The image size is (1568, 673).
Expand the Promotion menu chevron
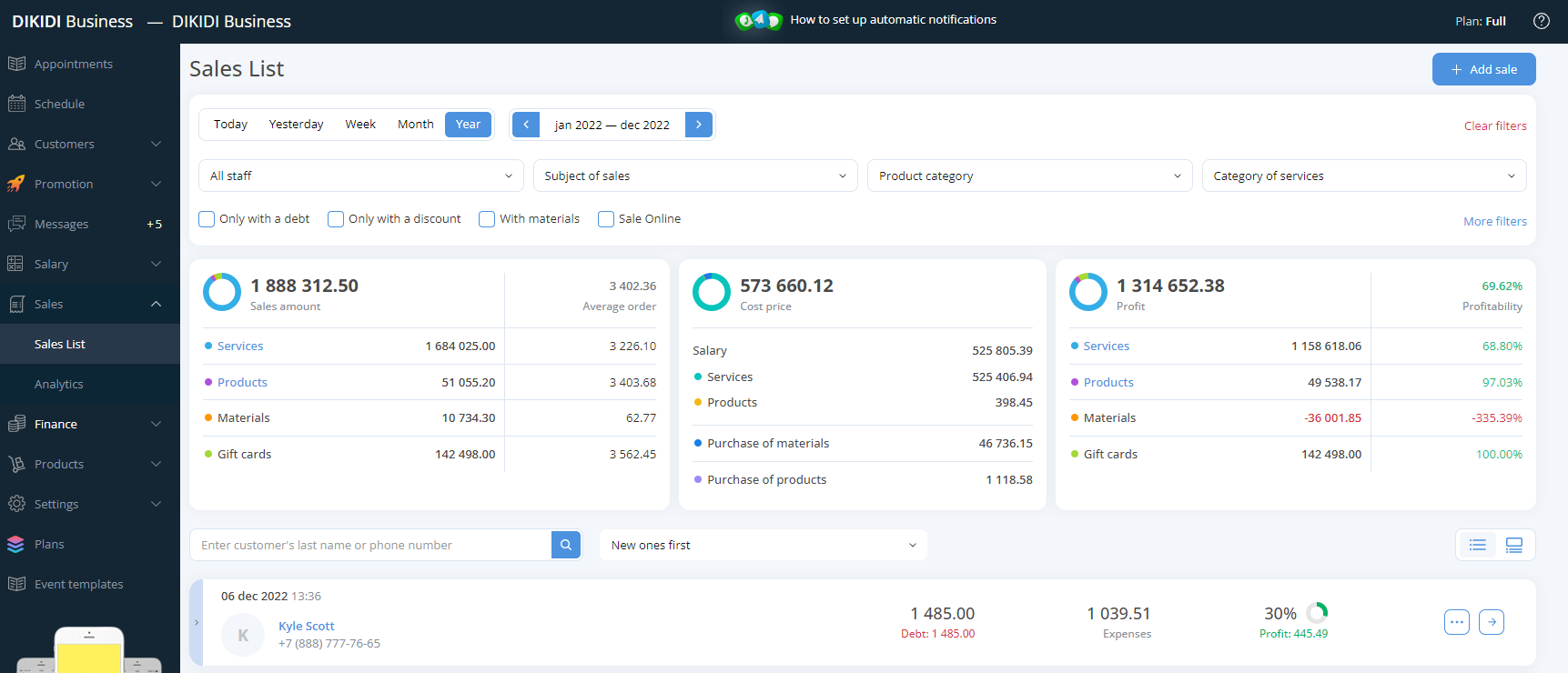156,184
